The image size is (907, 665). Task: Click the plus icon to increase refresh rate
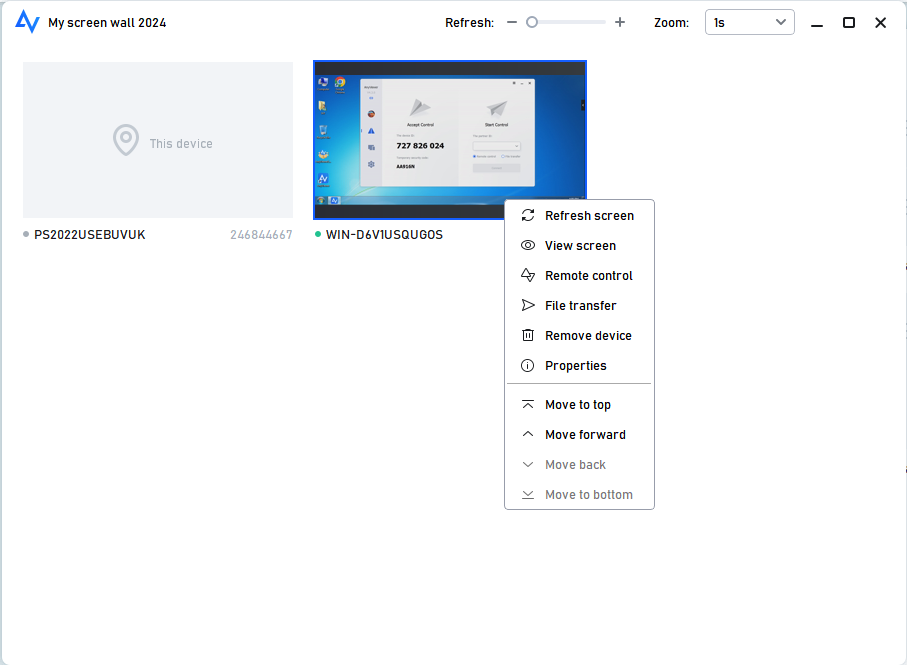tap(620, 20)
